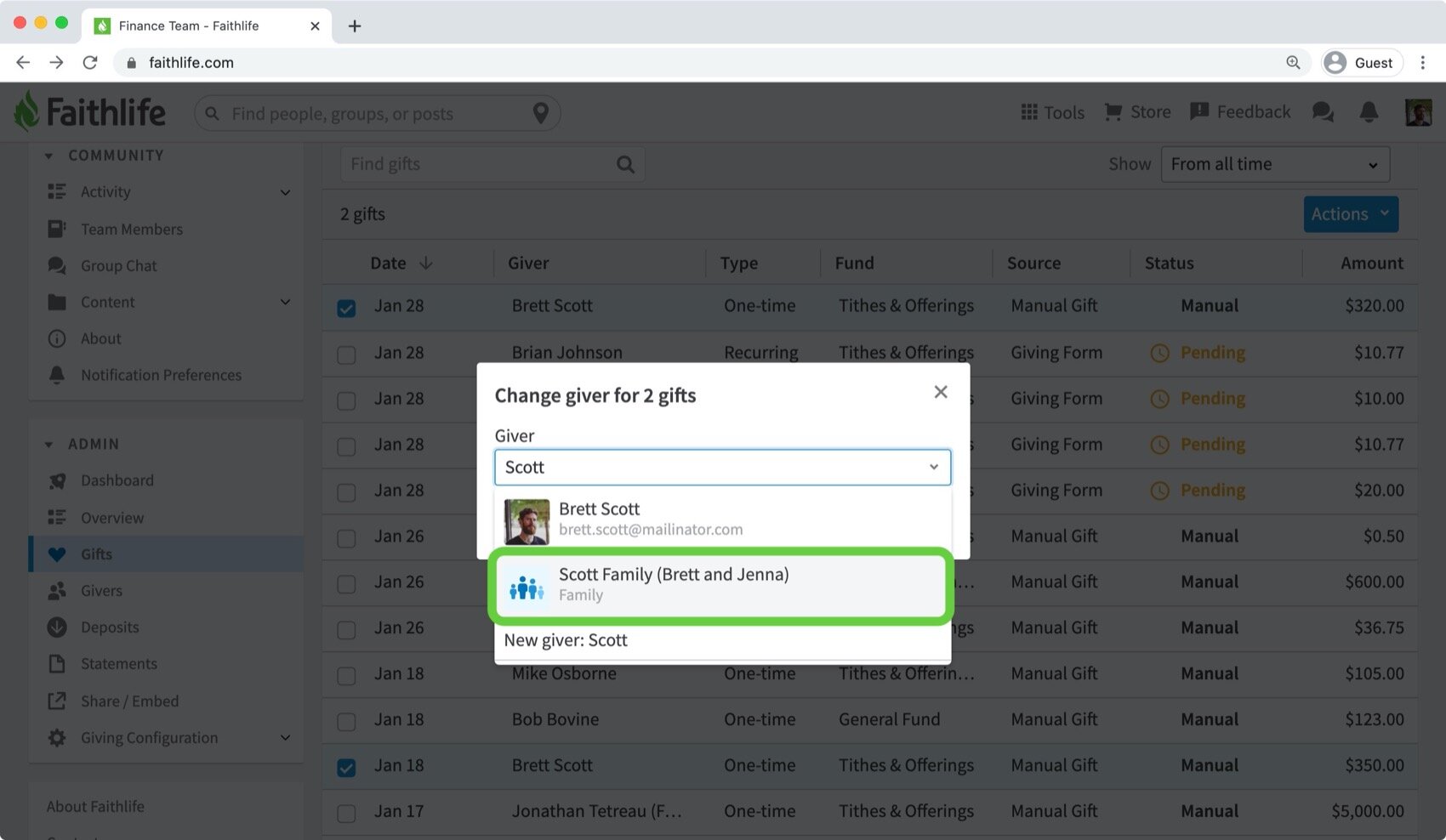
Task: Expand Giving Configuration chevron
Action: click(285, 738)
